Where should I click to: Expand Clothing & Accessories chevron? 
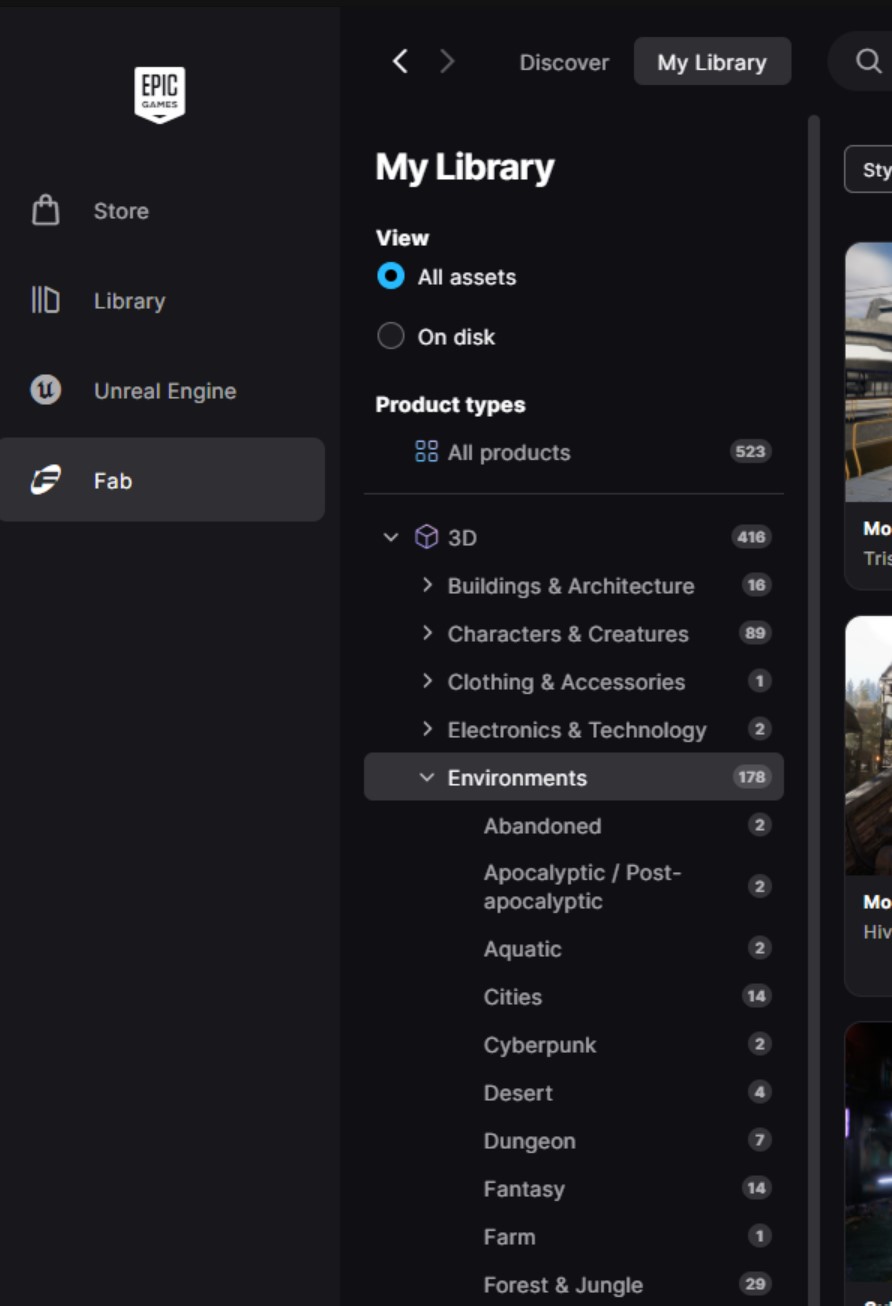[427, 681]
